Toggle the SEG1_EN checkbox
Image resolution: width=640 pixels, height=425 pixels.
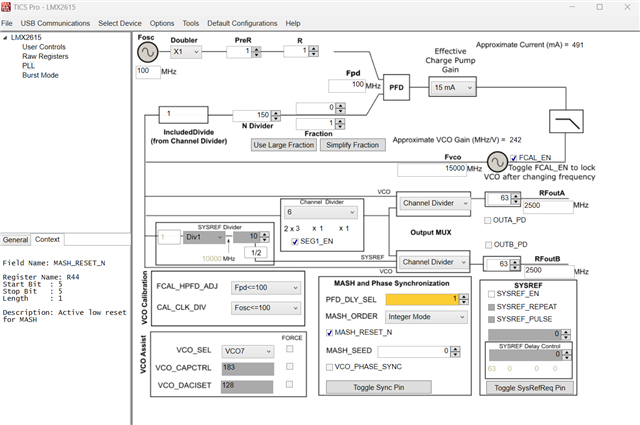[295, 242]
